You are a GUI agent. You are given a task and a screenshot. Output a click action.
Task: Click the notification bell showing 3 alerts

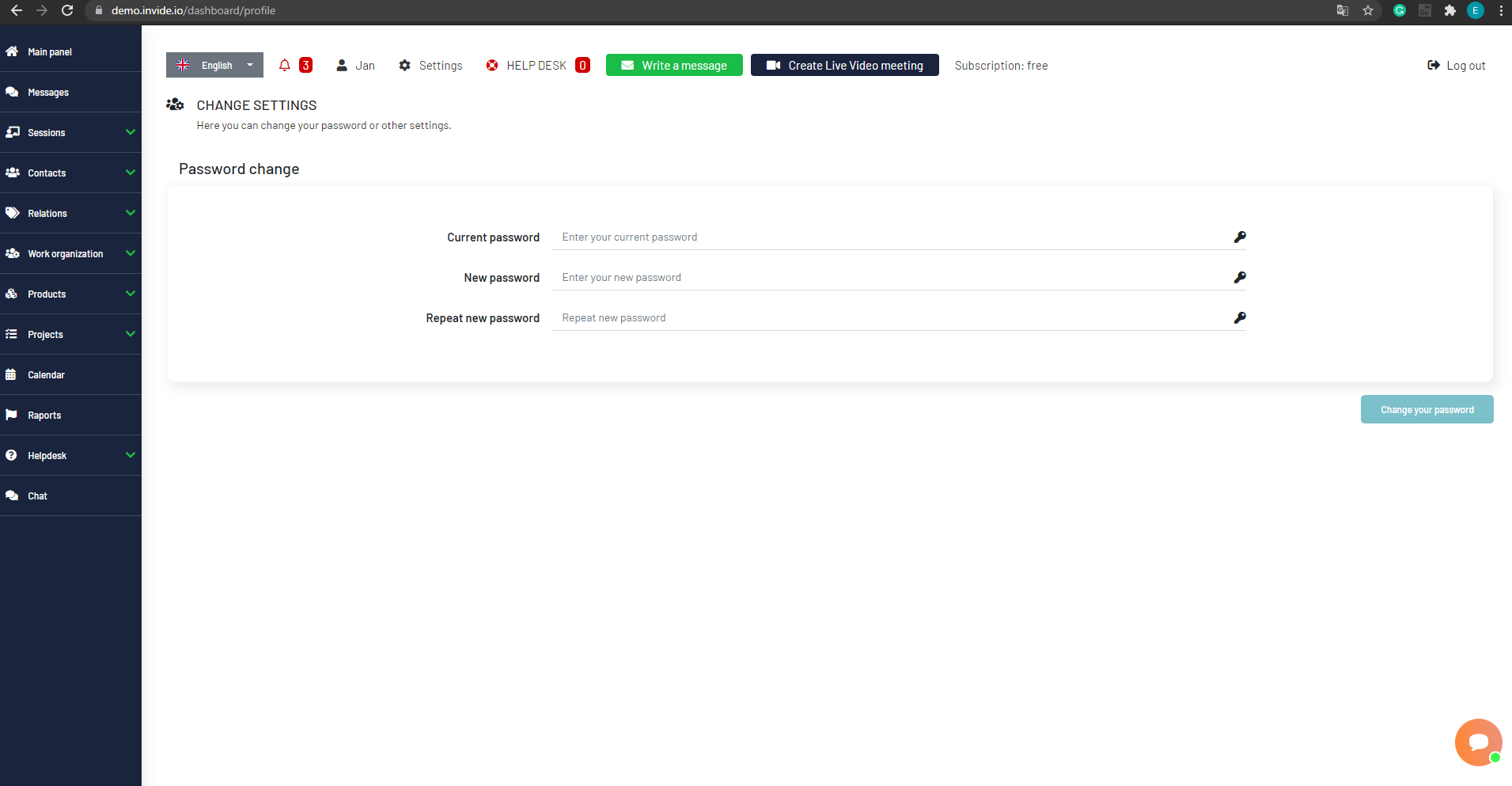[x=285, y=65]
